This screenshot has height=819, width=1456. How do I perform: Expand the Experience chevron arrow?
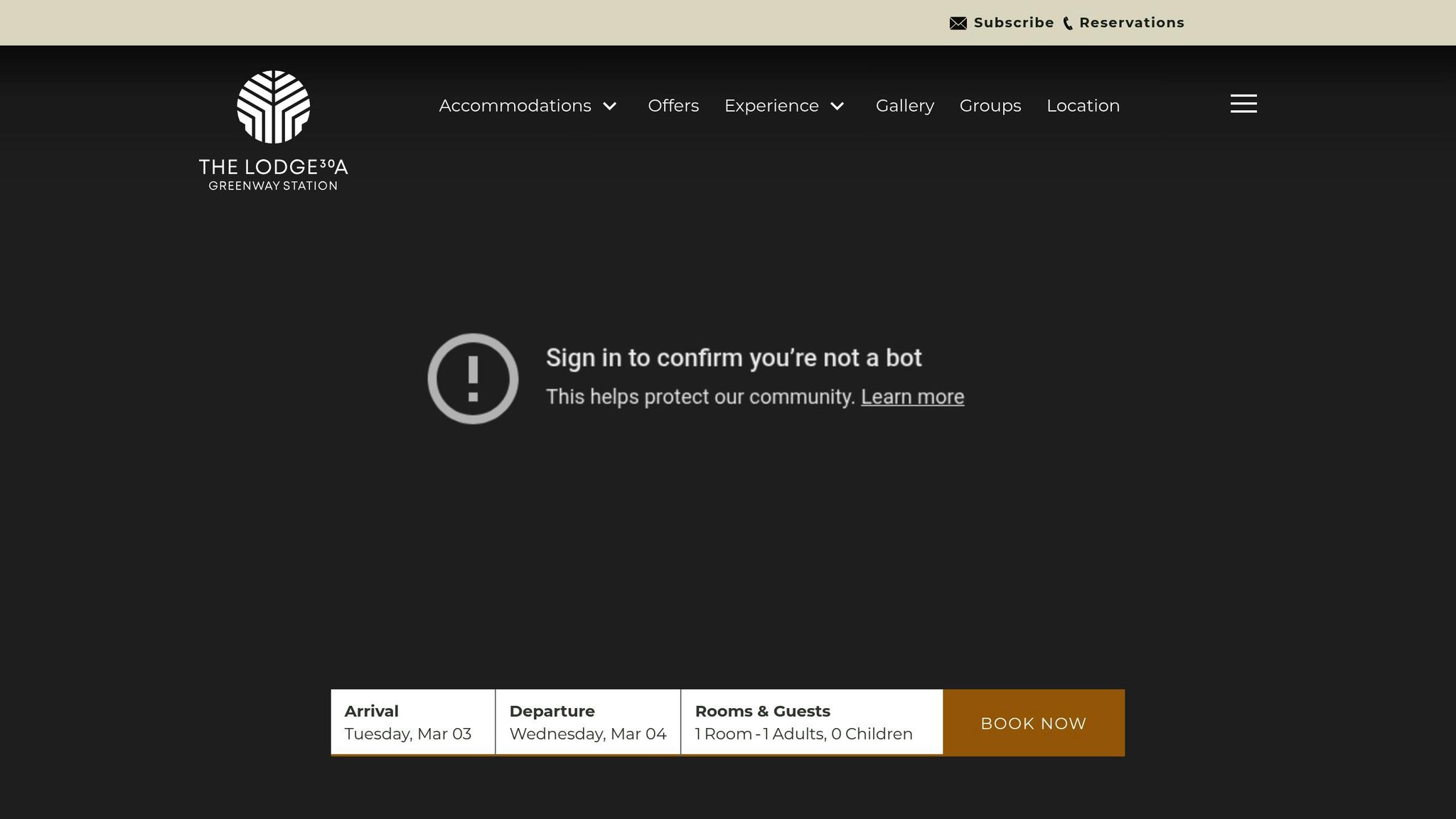pyautogui.click(x=837, y=106)
